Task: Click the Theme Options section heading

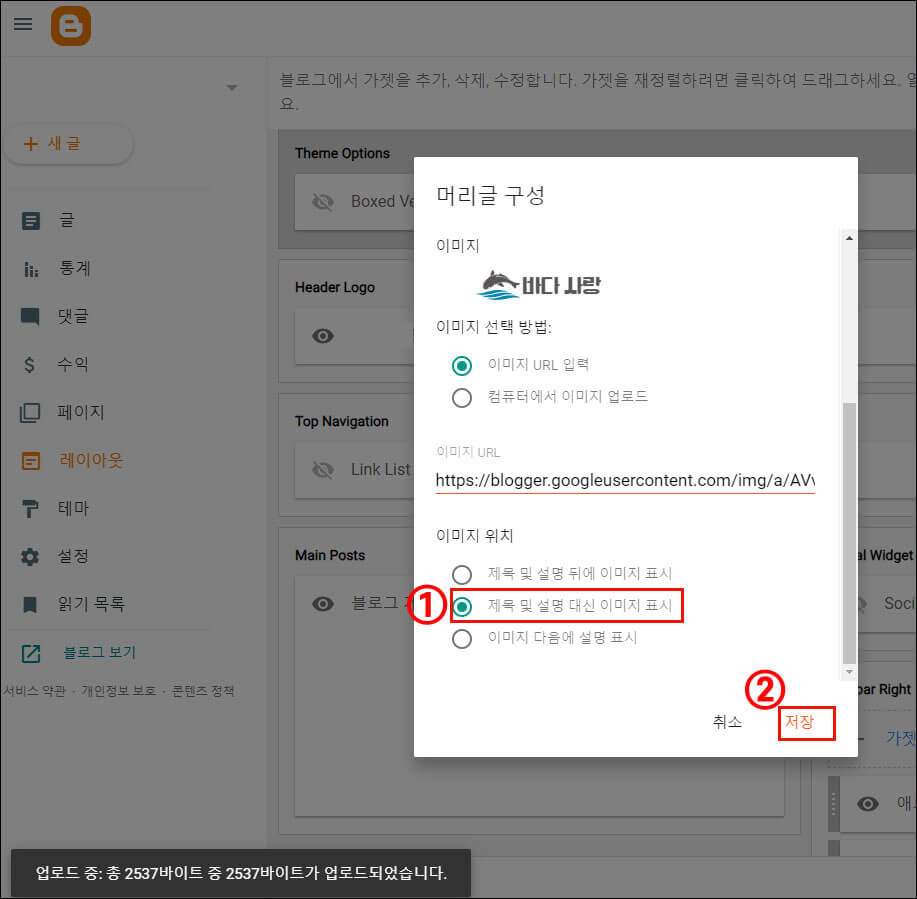Action: click(342, 153)
